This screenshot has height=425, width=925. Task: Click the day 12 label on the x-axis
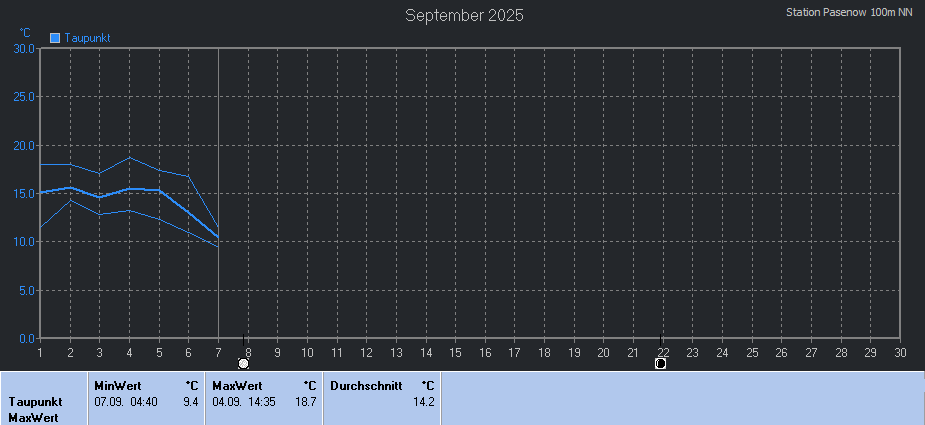[x=366, y=352]
